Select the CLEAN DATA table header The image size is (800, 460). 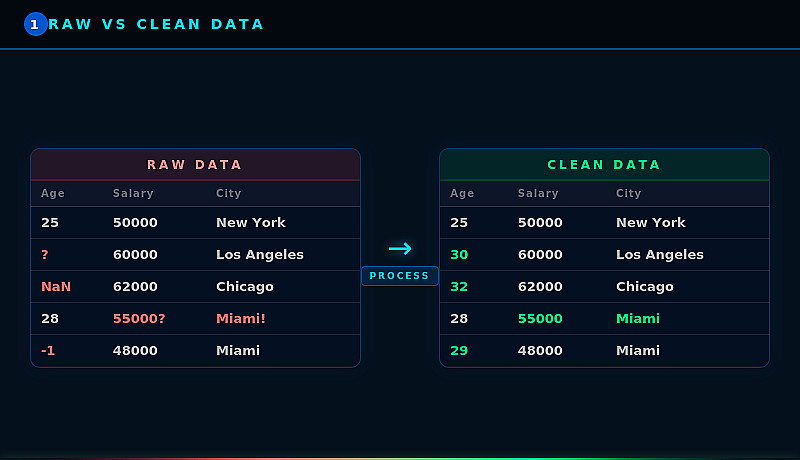point(604,165)
